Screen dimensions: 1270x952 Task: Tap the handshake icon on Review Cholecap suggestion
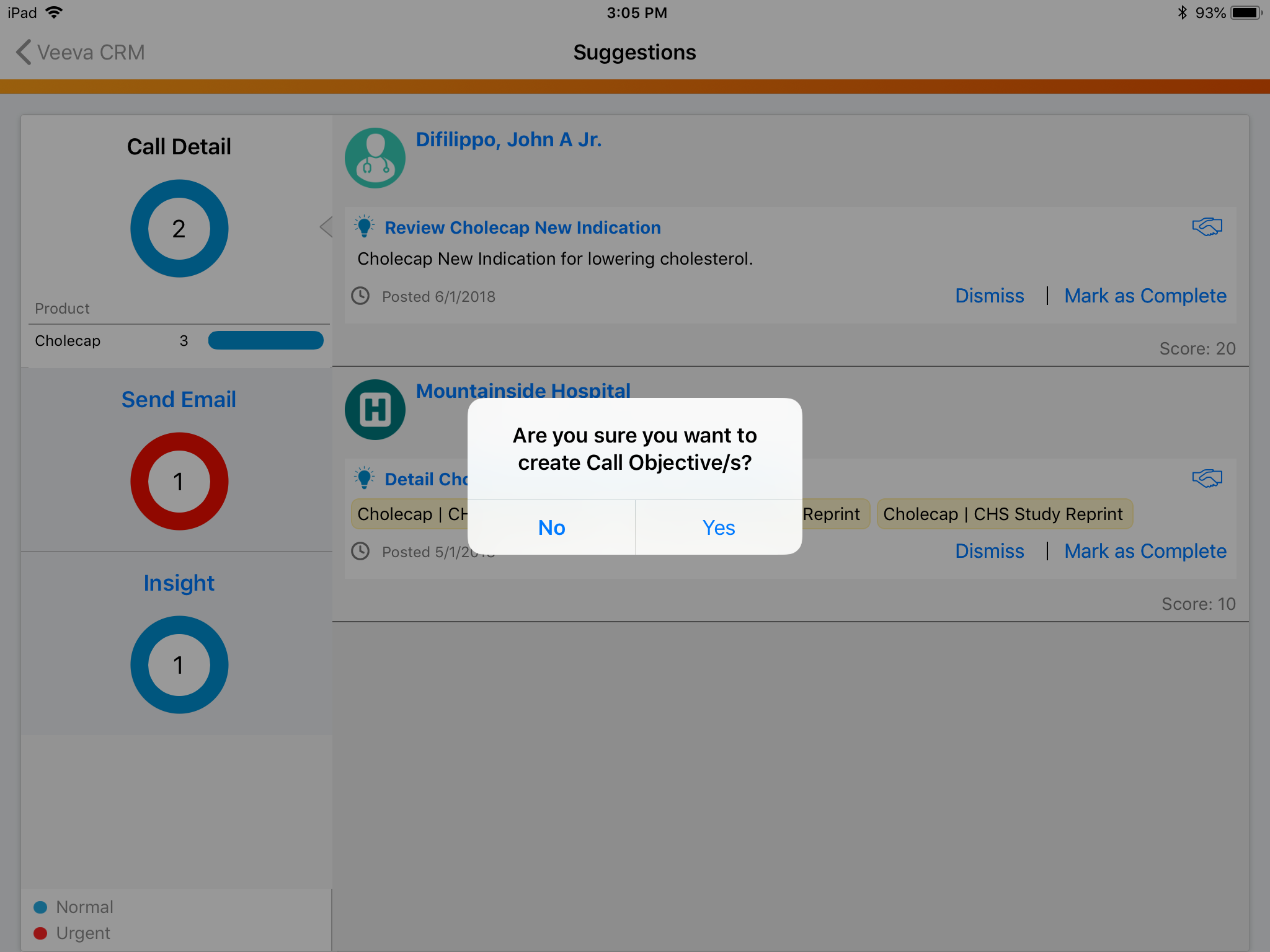(1207, 227)
